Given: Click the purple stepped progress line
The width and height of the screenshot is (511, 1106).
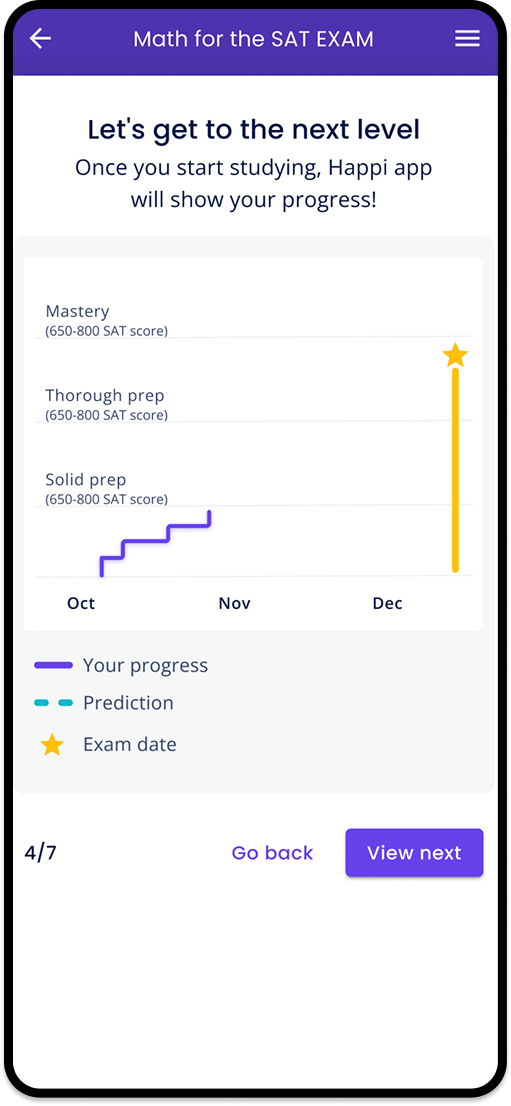Looking at the screenshot, I should tap(156, 543).
